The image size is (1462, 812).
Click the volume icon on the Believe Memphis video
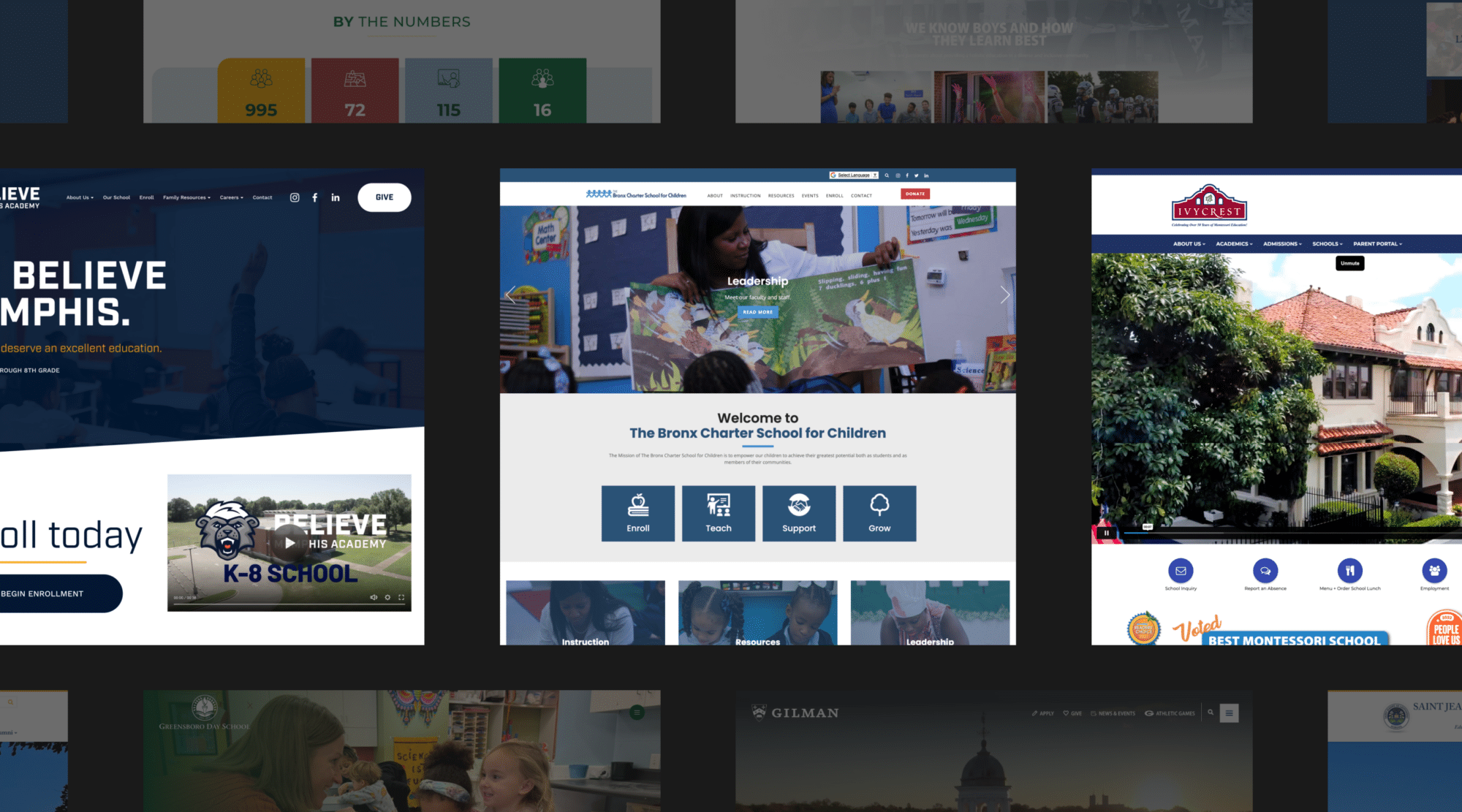[374, 597]
